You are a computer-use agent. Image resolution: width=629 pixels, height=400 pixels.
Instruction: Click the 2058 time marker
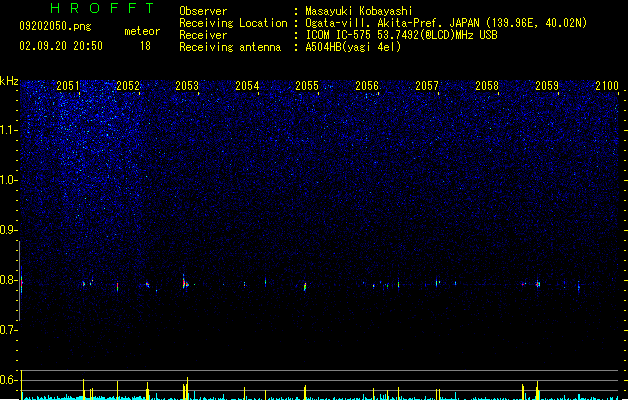(487, 86)
